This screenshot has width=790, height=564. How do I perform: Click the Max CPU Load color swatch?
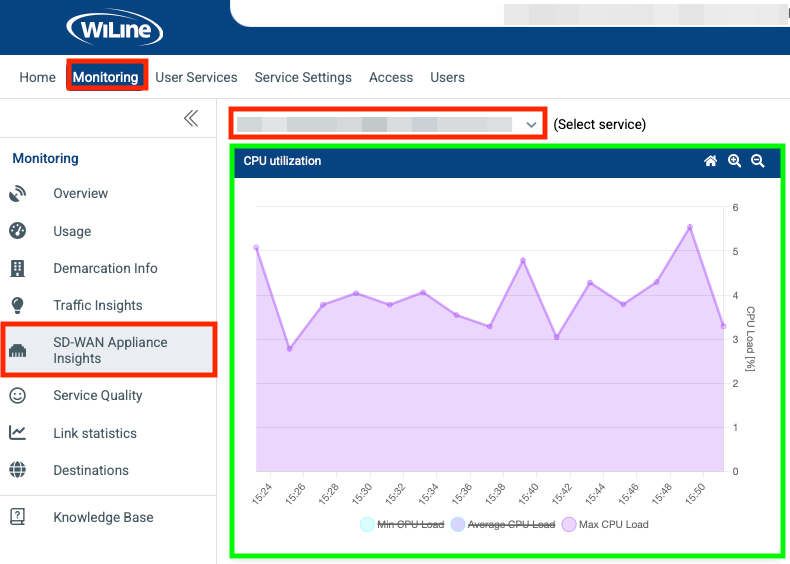(x=569, y=525)
